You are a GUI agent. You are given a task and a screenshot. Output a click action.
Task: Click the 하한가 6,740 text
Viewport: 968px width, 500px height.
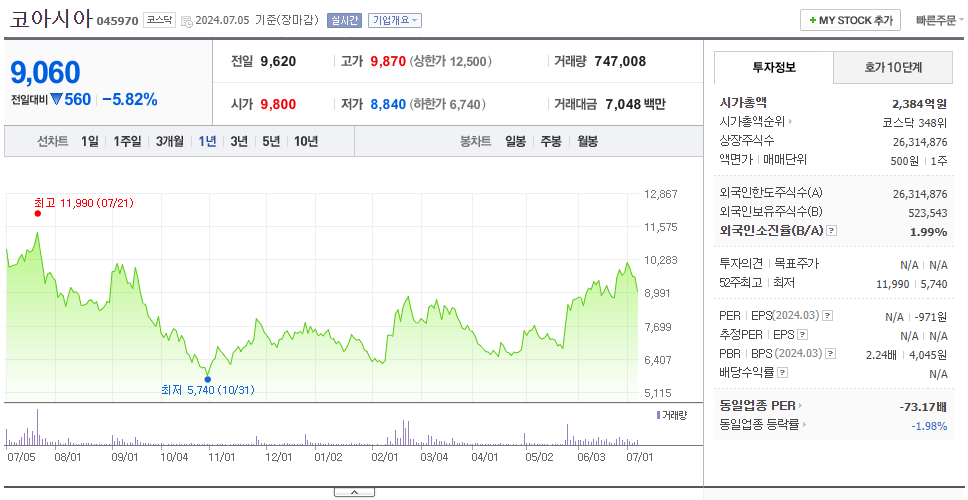point(448,104)
